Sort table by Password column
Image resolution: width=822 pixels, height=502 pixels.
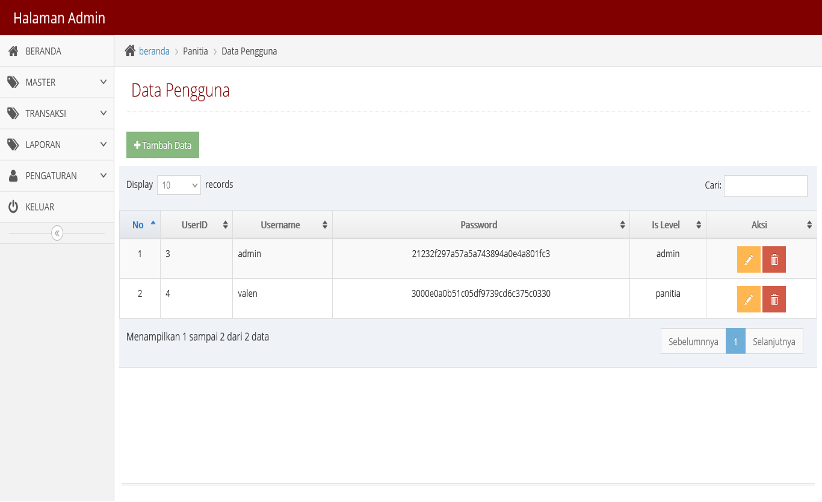(481, 225)
